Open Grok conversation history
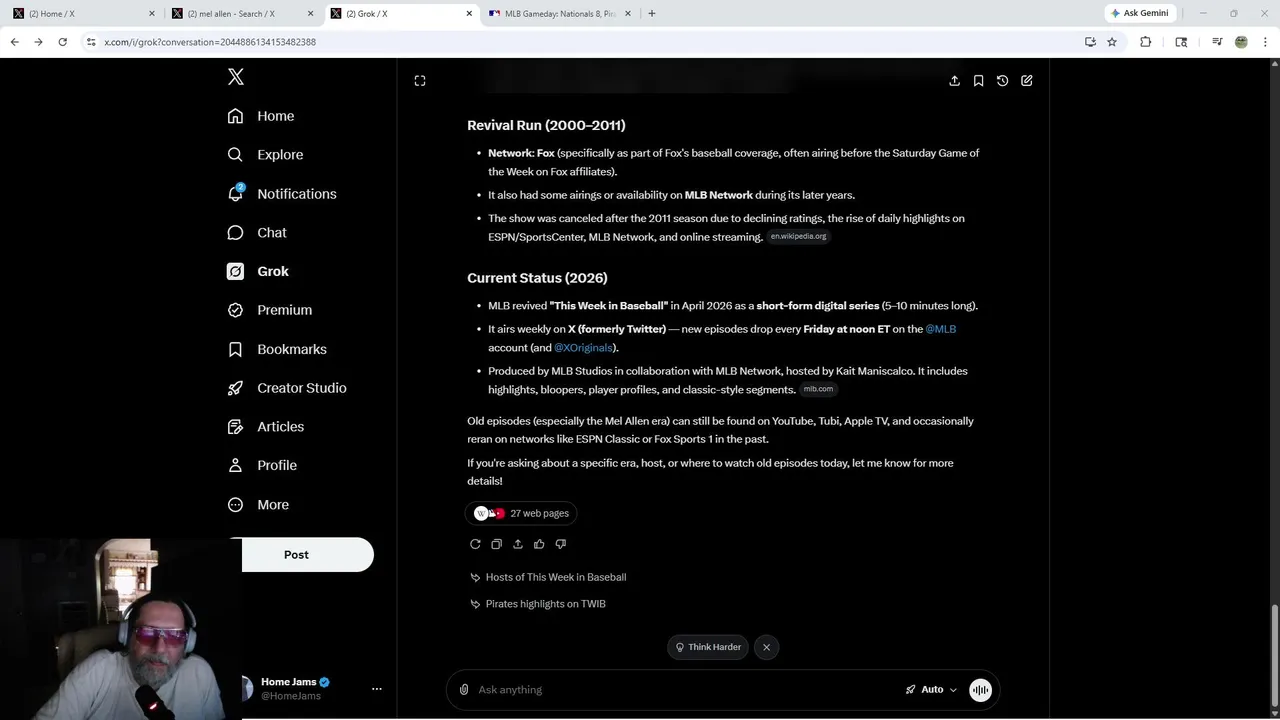This screenshot has height=720, width=1280. pyautogui.click(x=1002, y=81)
